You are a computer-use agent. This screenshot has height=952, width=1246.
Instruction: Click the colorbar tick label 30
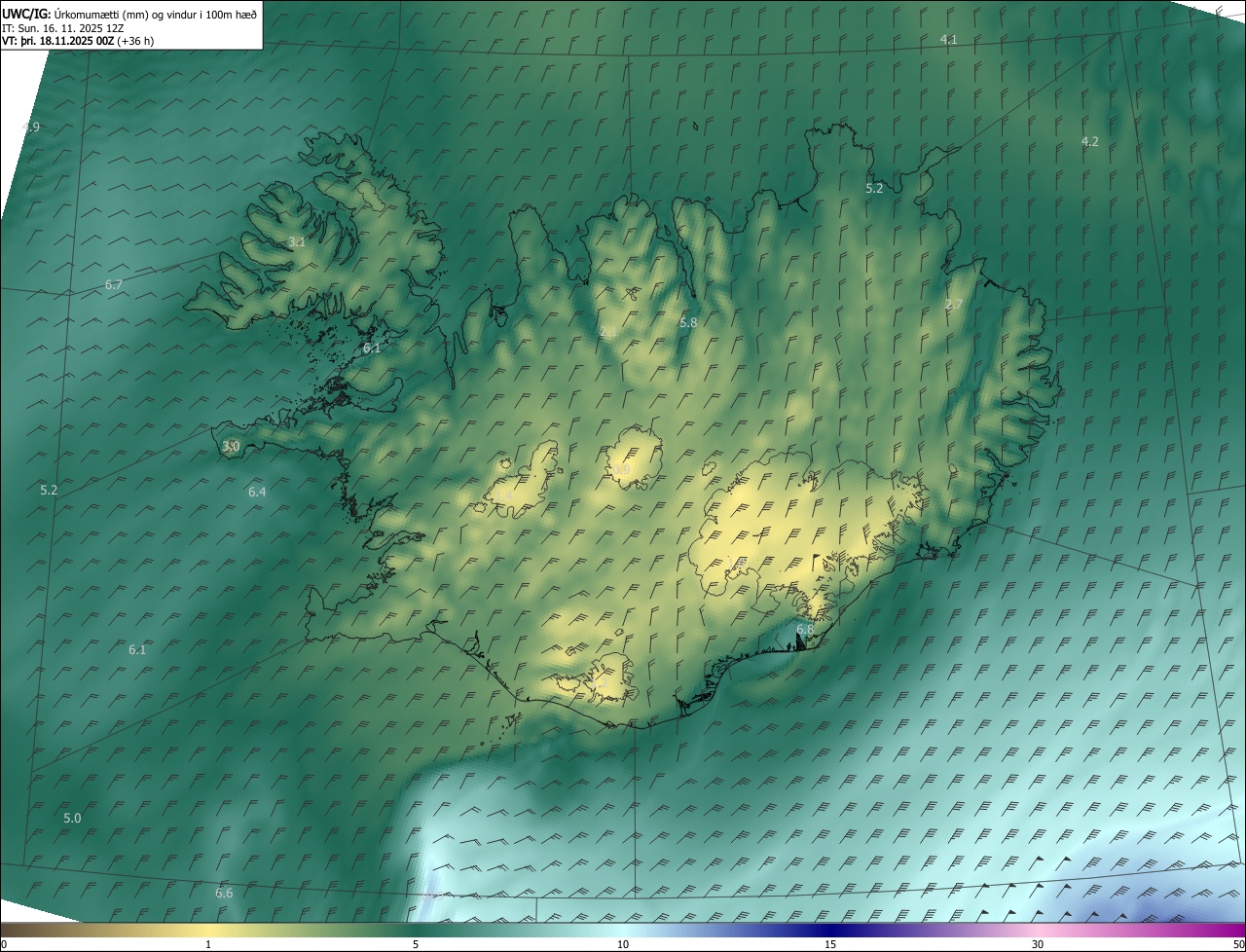1038,944
